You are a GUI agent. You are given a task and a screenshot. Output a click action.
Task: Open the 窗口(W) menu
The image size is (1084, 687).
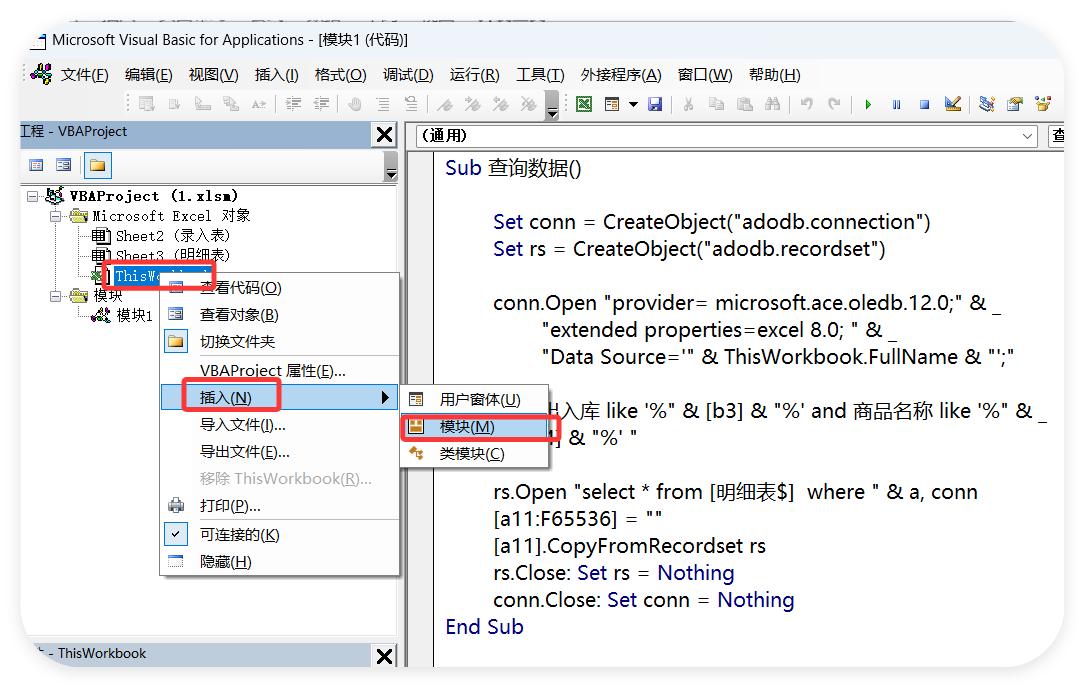[x=704, y=75]
